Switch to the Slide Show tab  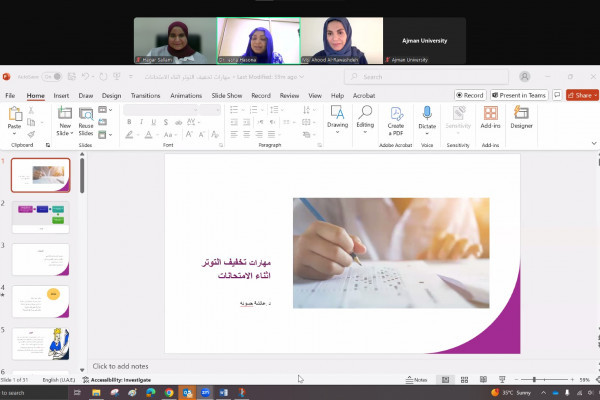tap(227, 96)
